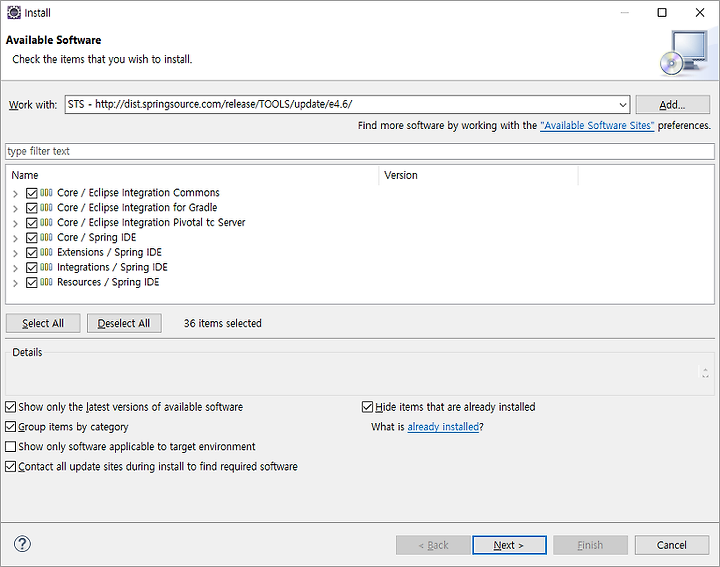Screen dimensions: 720x567
Task: Click the Add... button
Action: coord(672,105)
